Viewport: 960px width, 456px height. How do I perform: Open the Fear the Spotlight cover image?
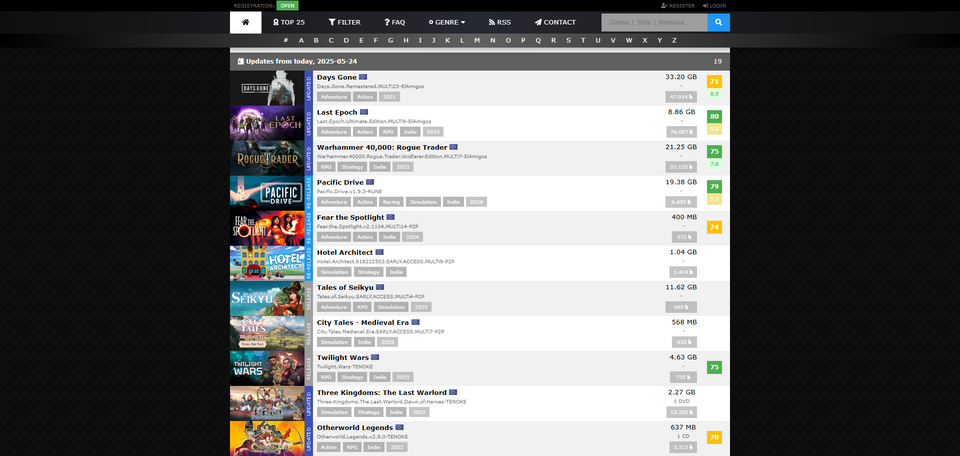point(267,228)
